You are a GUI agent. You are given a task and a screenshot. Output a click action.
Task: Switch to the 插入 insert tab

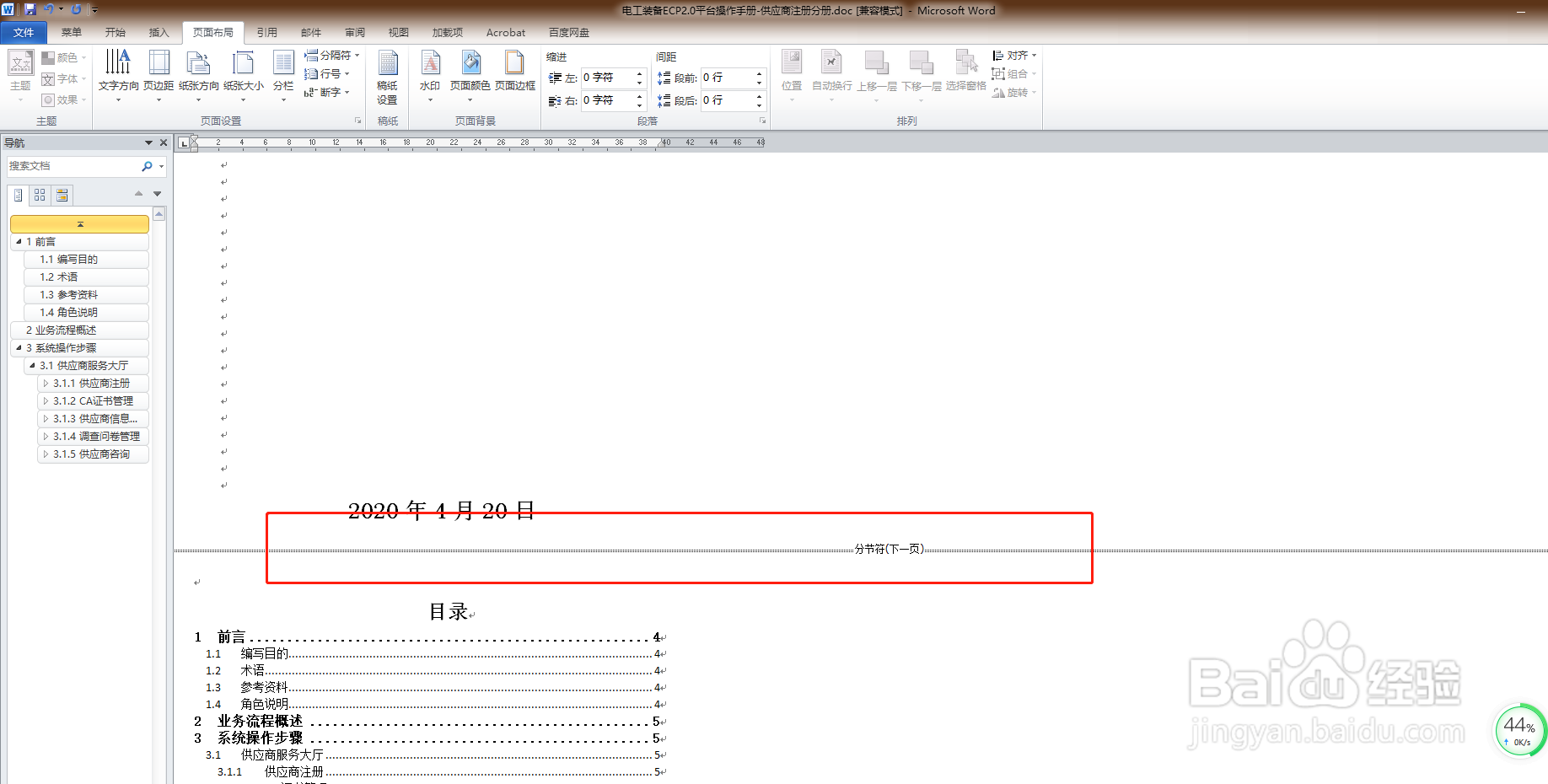159,33
